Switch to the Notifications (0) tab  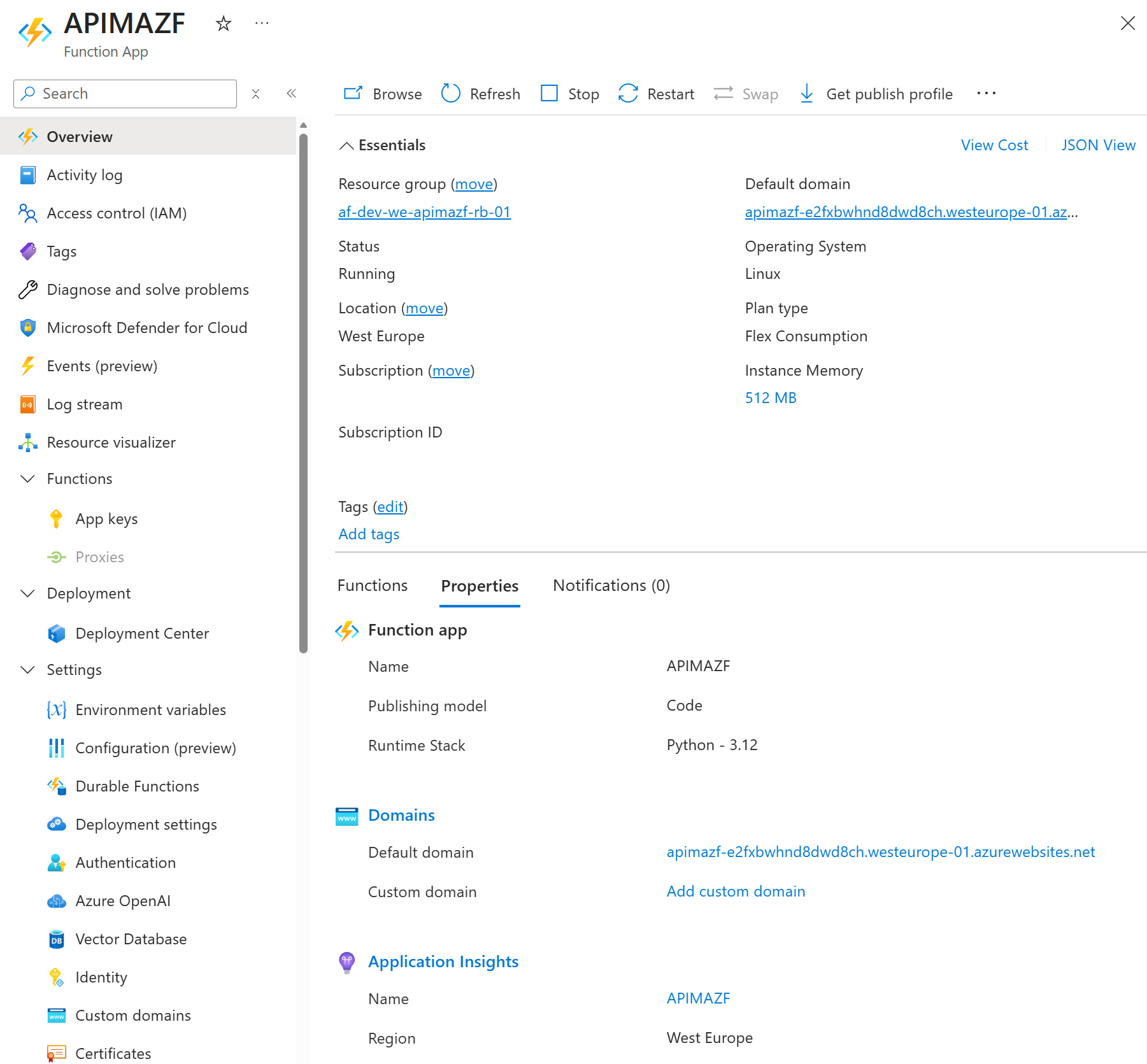611,585
